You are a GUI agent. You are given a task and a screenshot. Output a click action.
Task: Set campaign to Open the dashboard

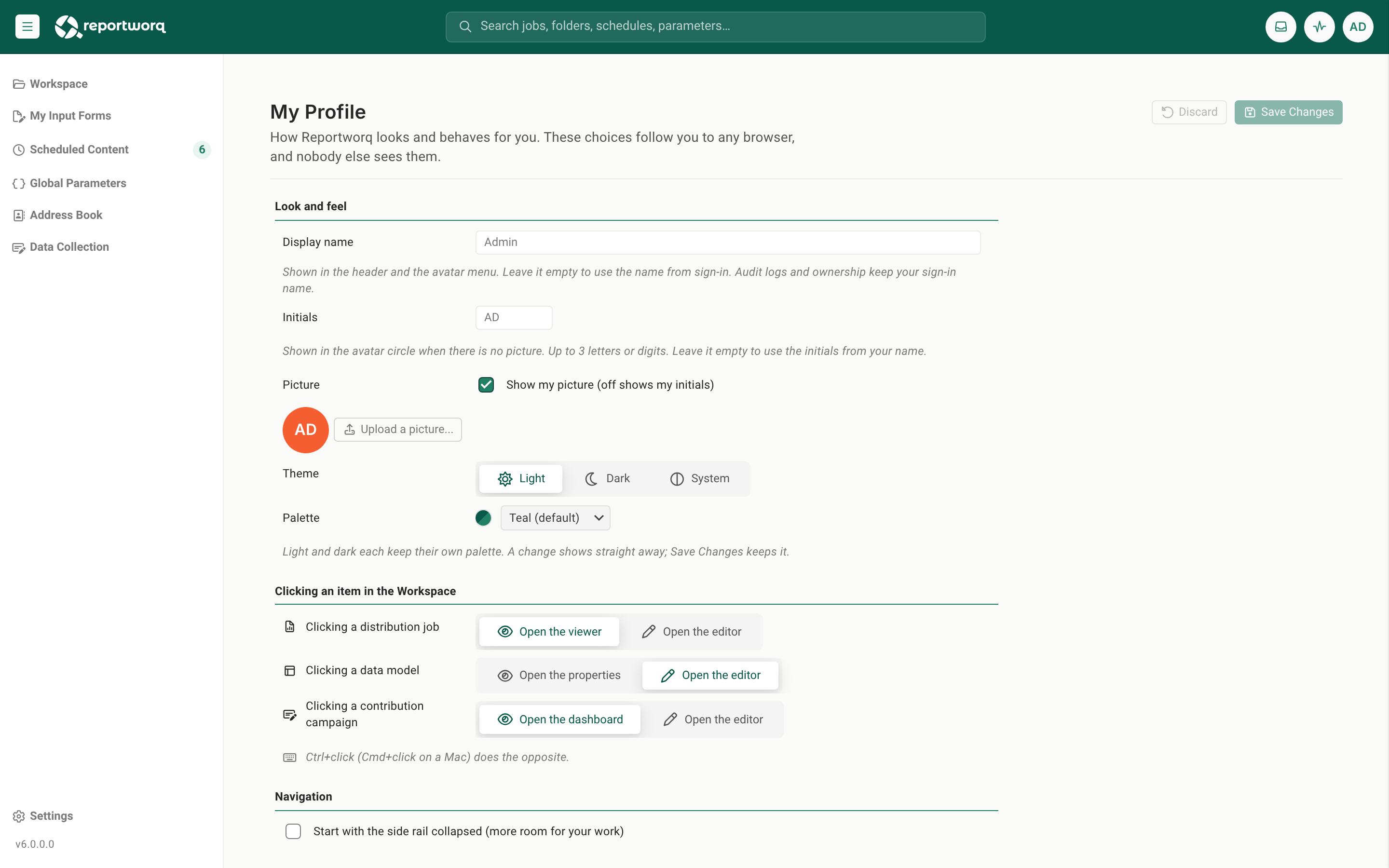coord(560,719)
